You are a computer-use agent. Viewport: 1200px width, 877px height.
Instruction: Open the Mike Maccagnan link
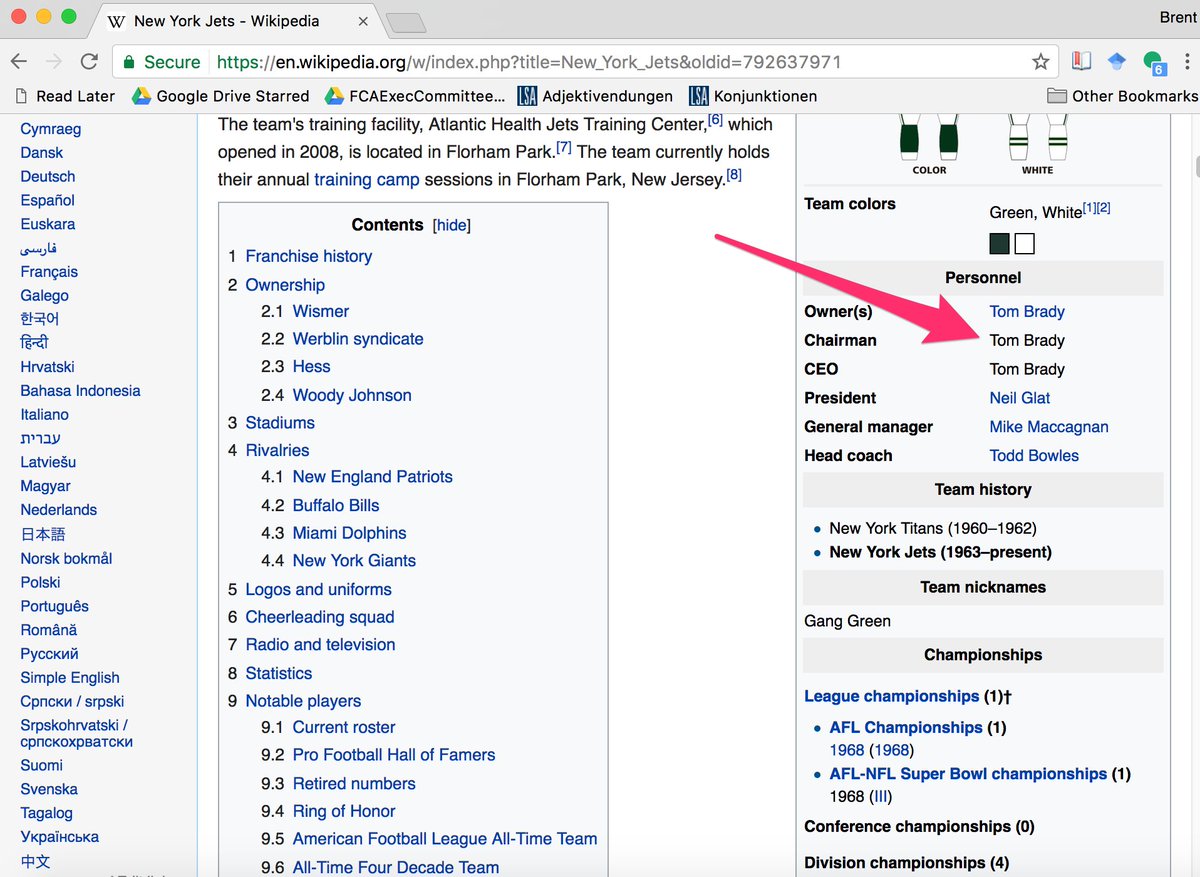1049,427
